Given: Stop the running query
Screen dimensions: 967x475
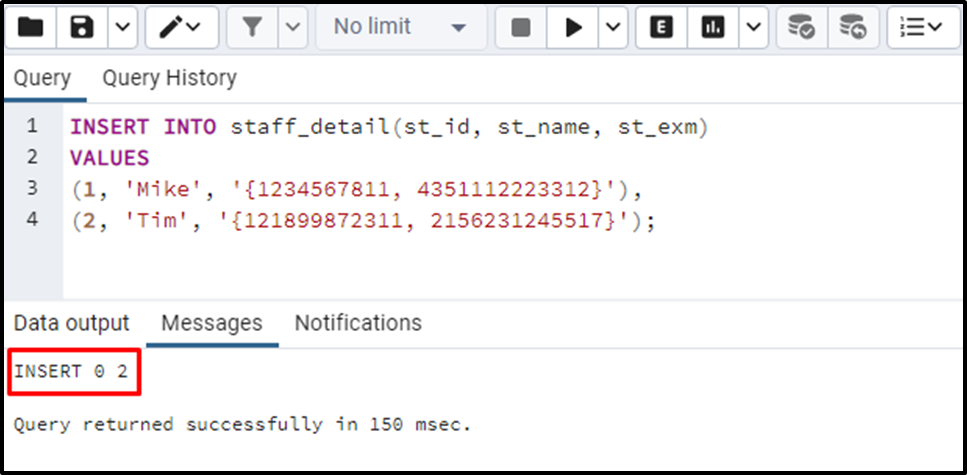Looking at the screenshot, I should coord(521,27).
